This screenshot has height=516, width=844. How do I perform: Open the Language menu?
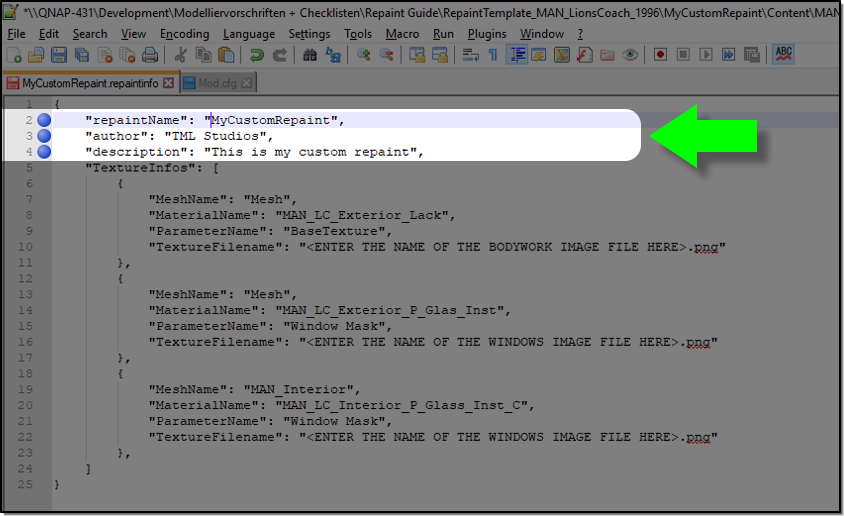coord(249,34)
